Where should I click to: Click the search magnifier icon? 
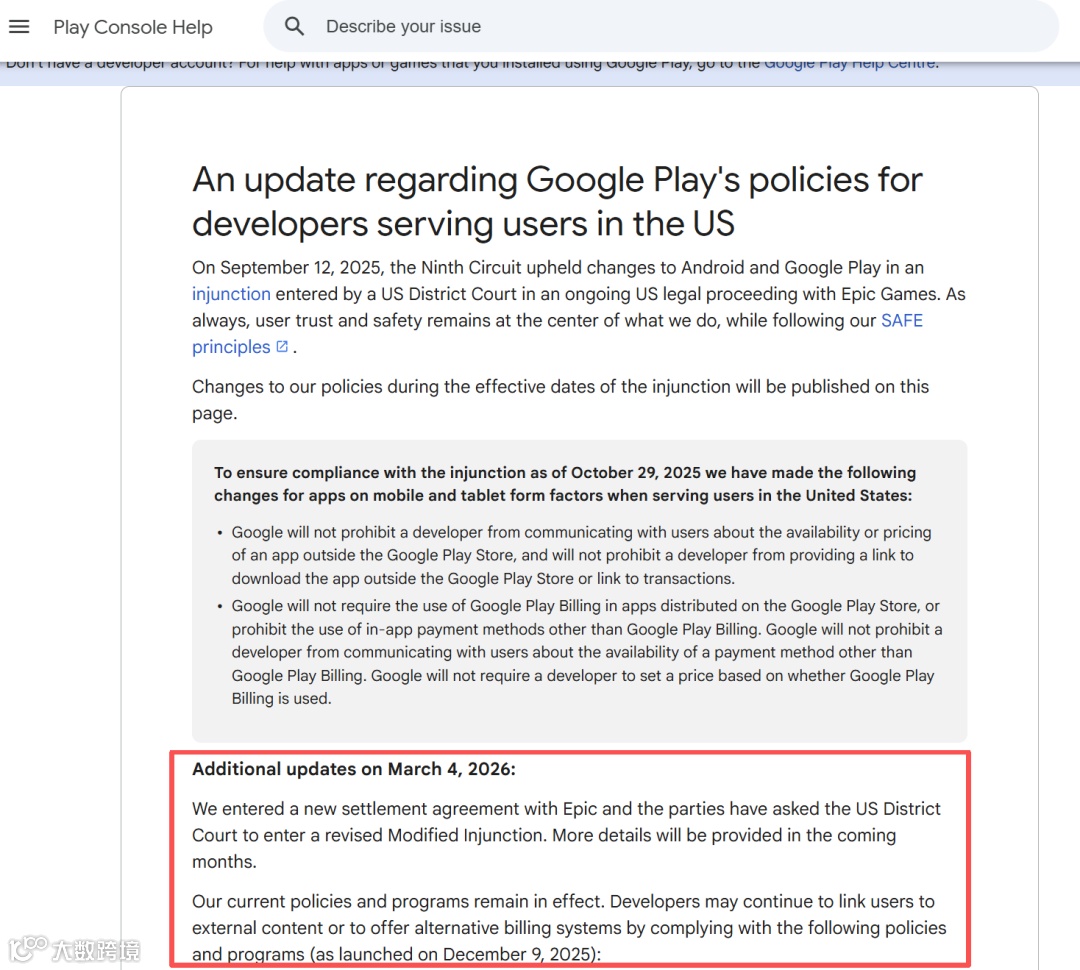[x=294, y=27]
